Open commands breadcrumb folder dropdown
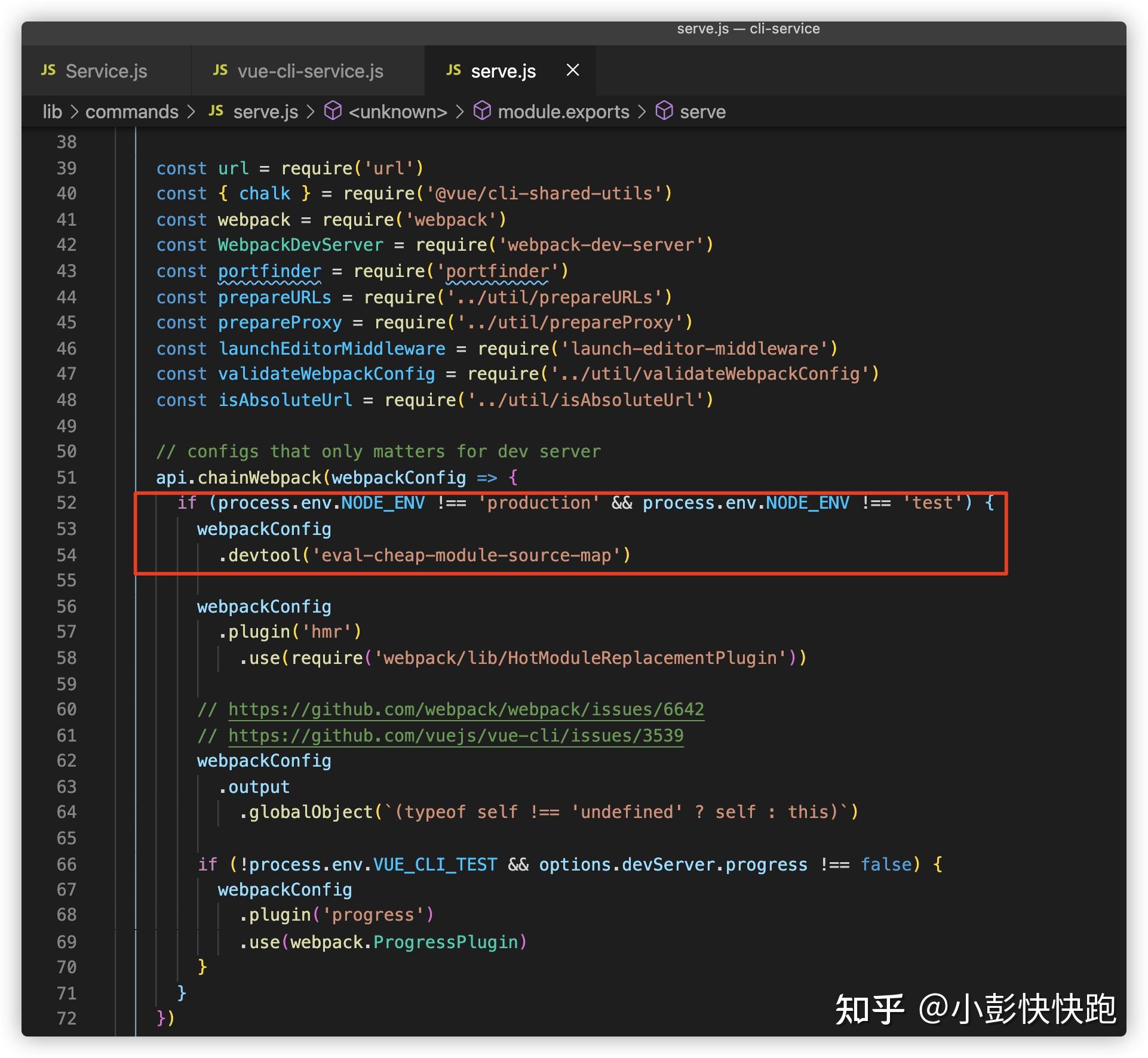 coord(131,112)
